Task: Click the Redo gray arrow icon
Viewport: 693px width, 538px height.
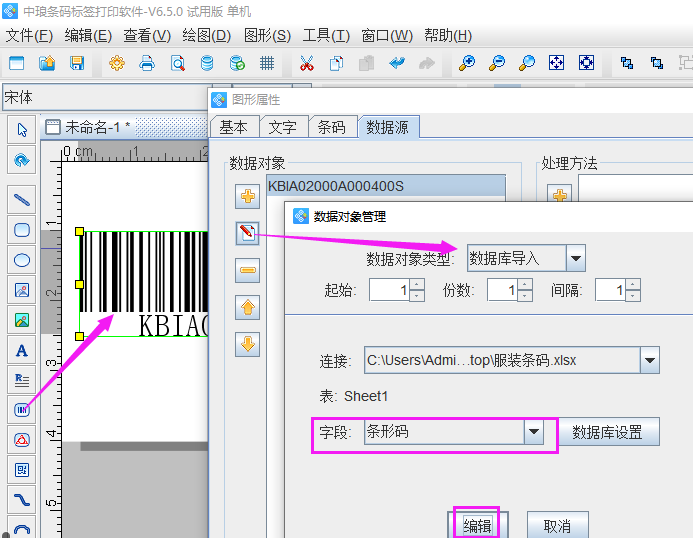Action: click(426, 63)
